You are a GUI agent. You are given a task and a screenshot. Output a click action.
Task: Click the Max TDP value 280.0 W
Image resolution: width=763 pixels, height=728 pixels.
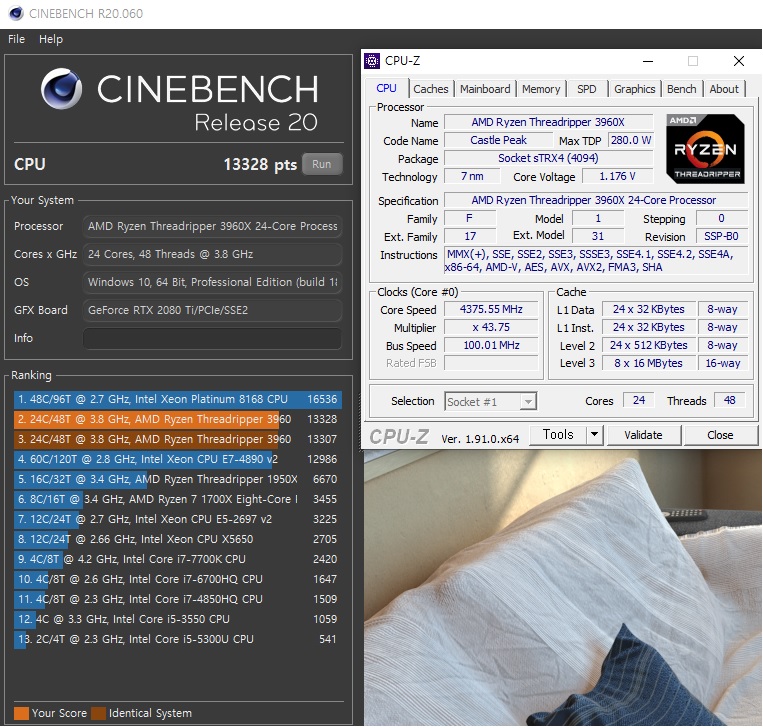(631, 140)
